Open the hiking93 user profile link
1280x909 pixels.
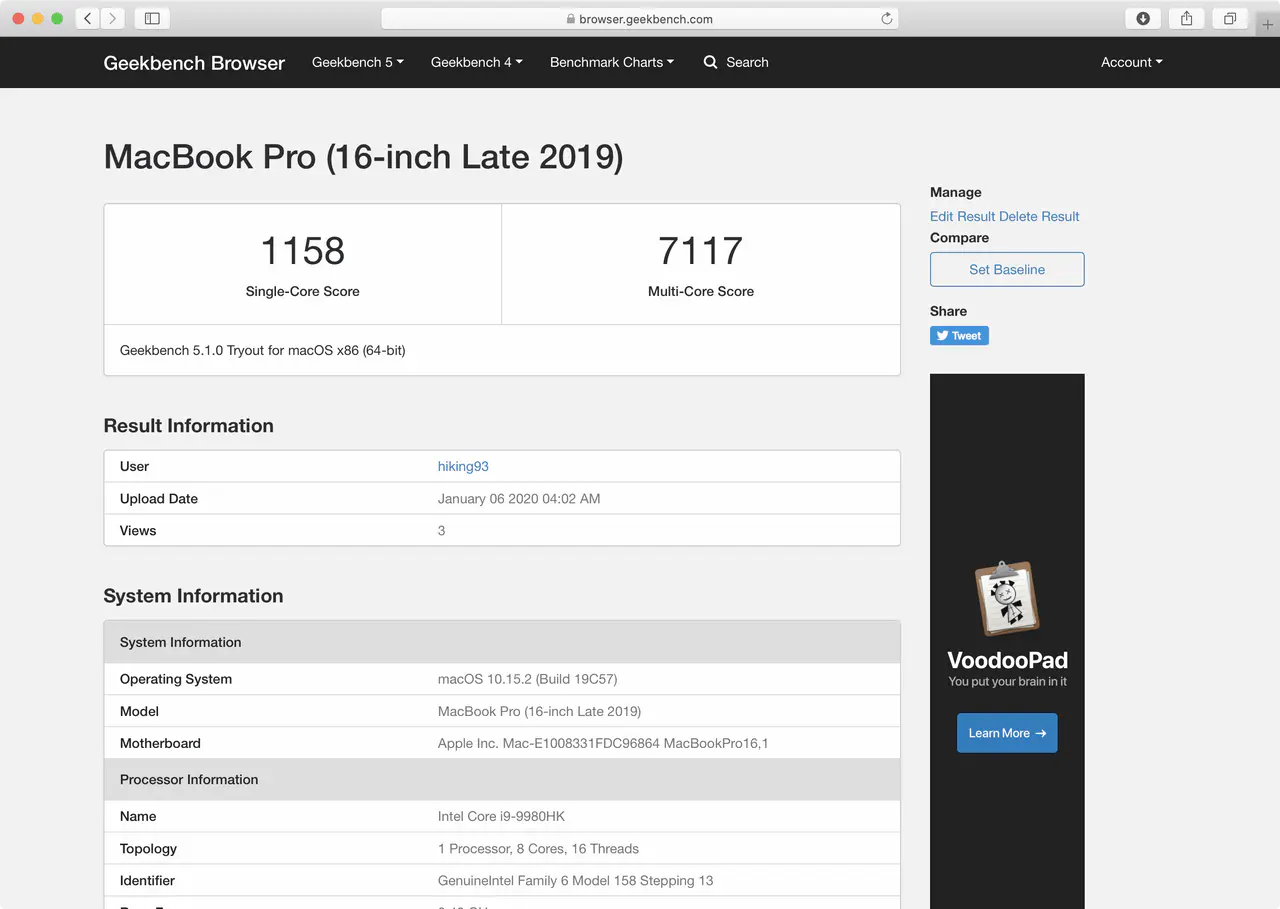click(x=463, y=466)
